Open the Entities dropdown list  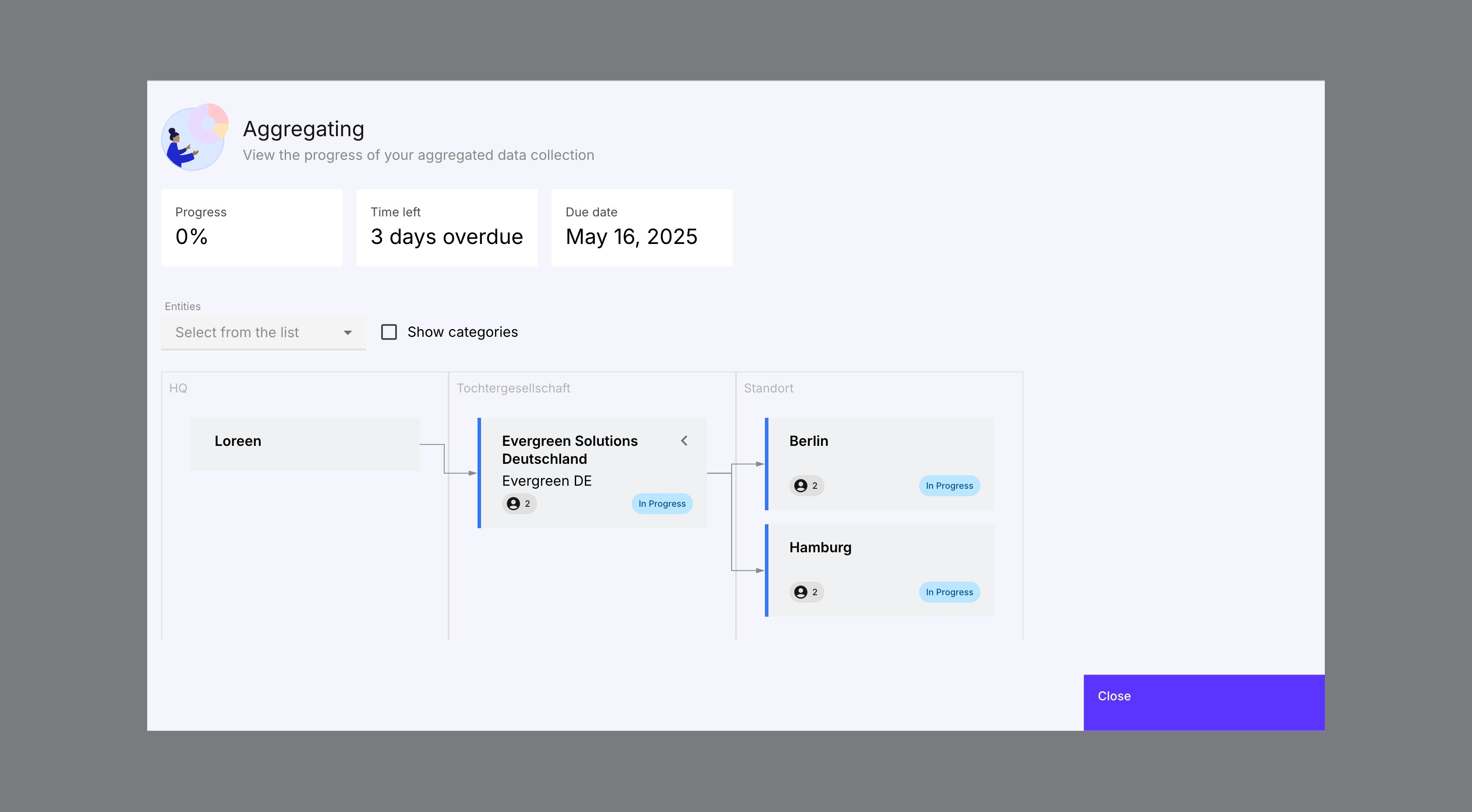tap(251, 332)
